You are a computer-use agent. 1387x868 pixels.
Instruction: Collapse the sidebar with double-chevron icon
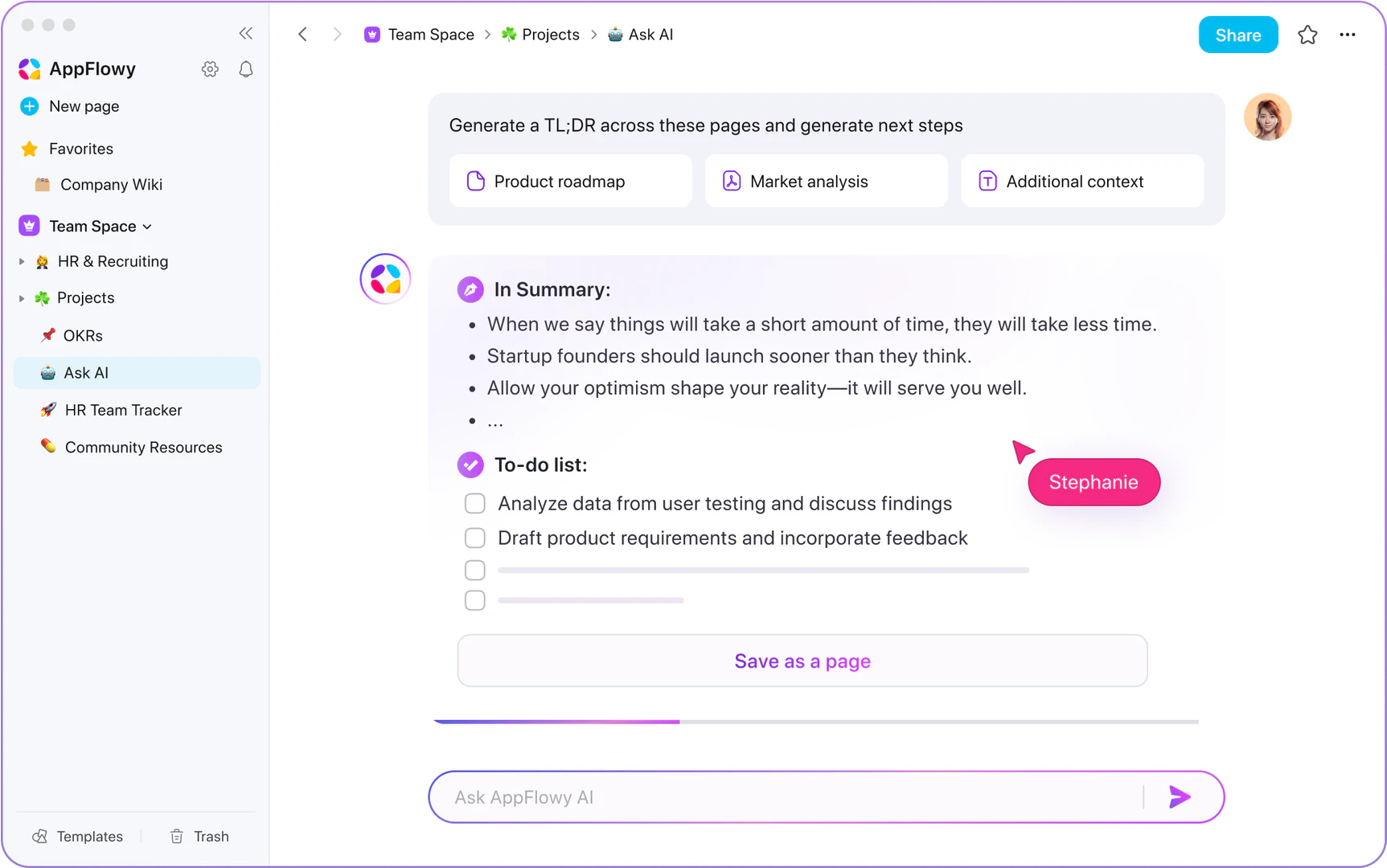click(245, 33)
